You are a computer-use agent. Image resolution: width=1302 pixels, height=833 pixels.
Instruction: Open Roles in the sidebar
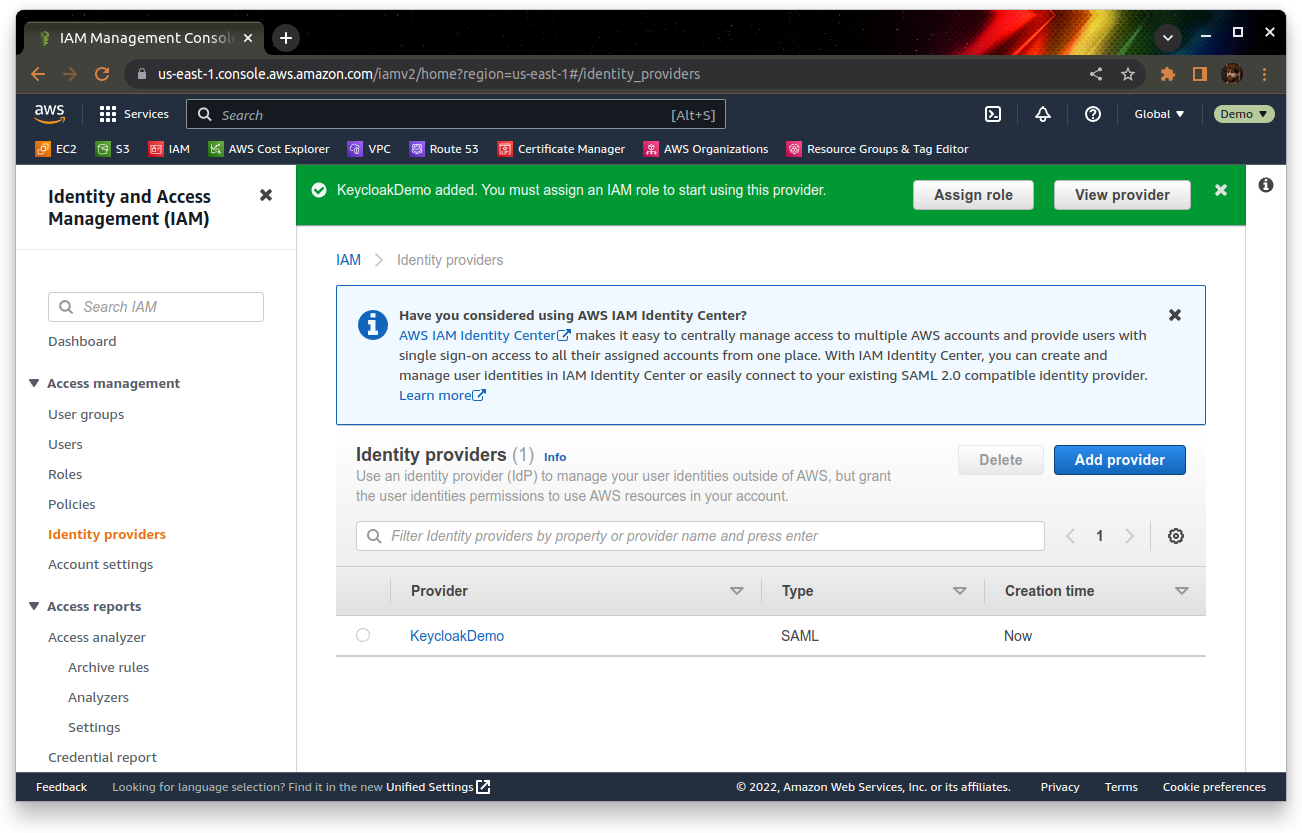pos(65,474)
